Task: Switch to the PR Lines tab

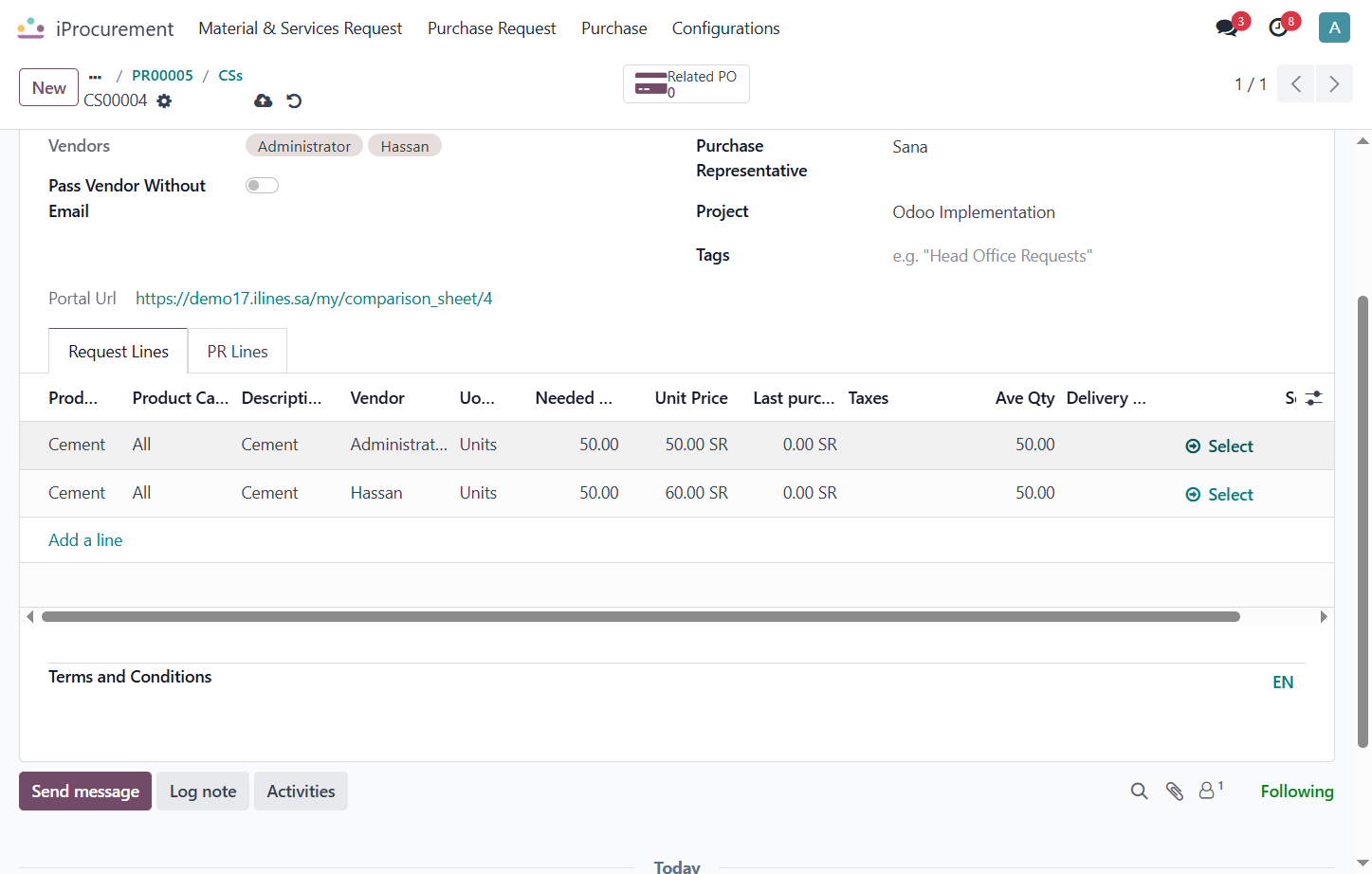Action: (237, 351)
